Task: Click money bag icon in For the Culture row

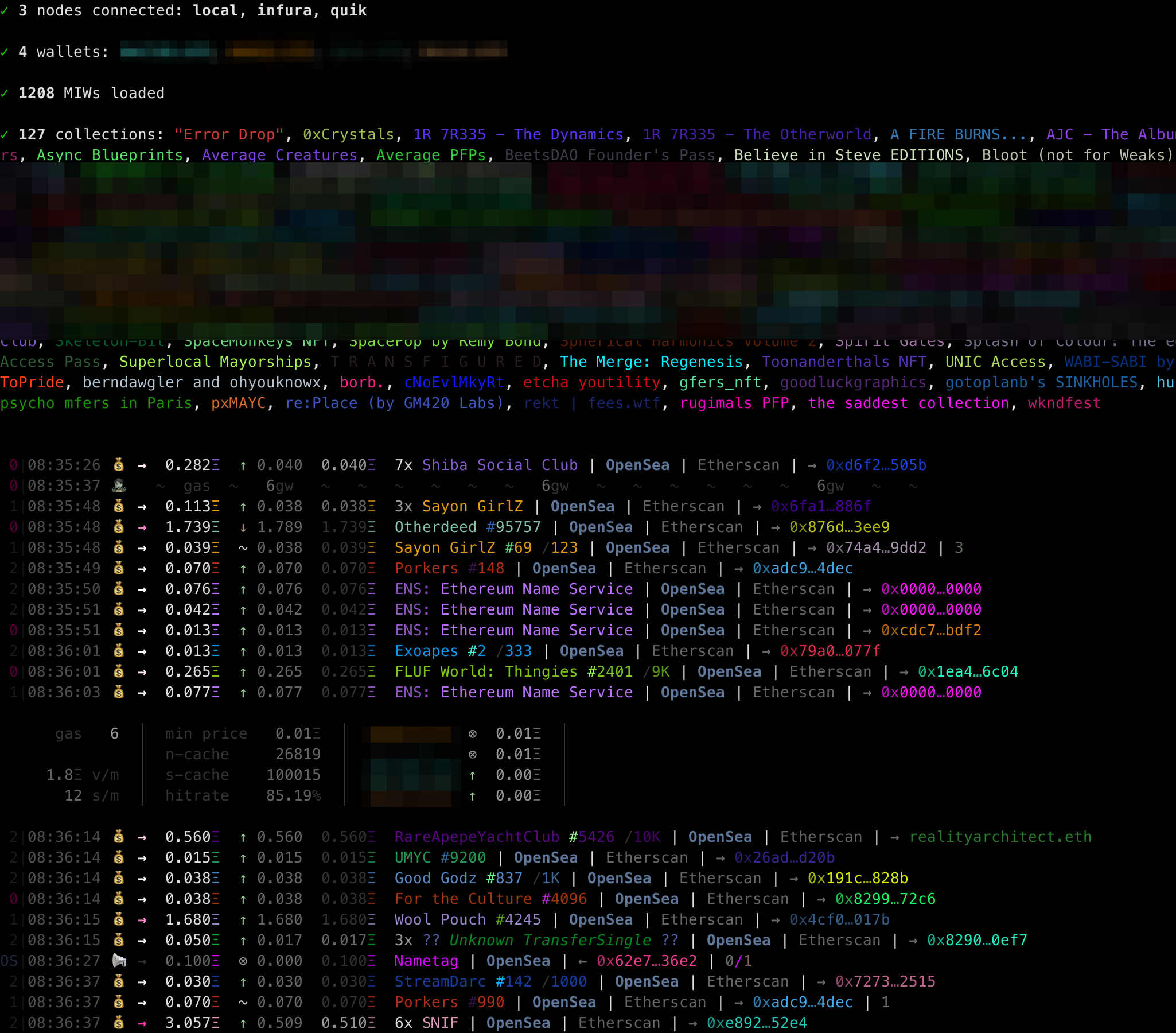Action: click(x=119, y=899)
